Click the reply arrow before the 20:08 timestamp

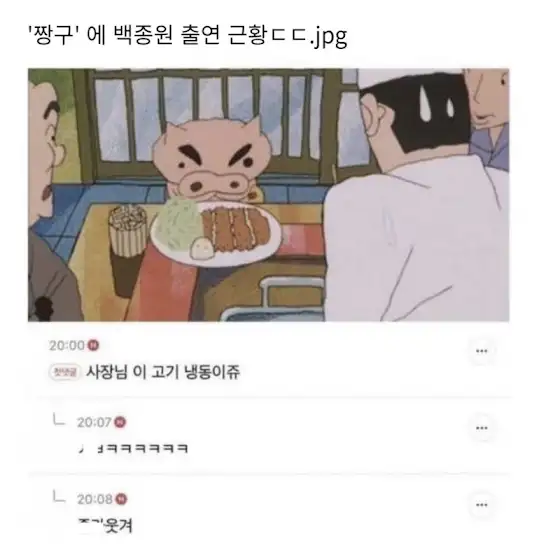pyautogui.click(x=59, y=496)
